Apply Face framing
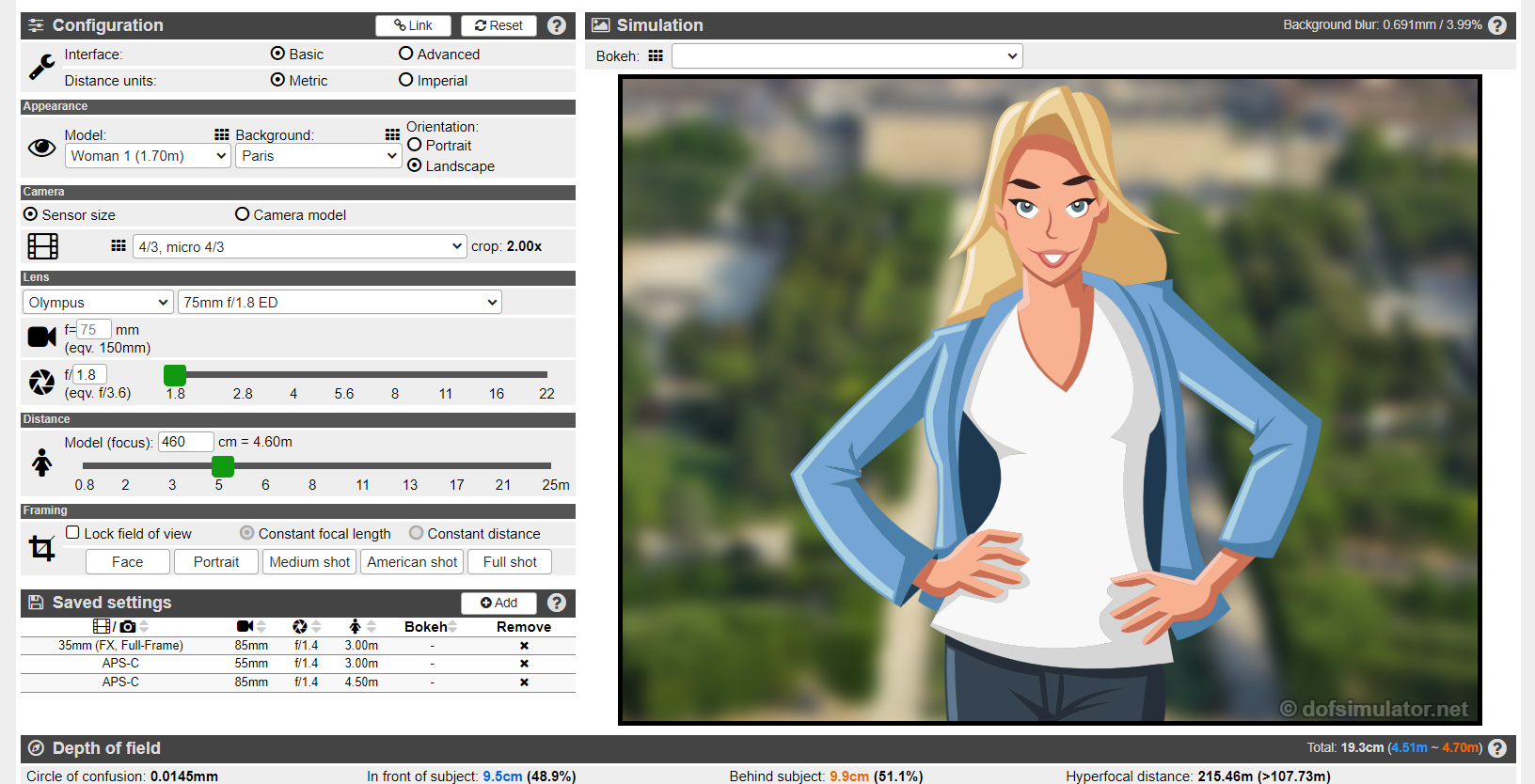 [x=128, y=561]
